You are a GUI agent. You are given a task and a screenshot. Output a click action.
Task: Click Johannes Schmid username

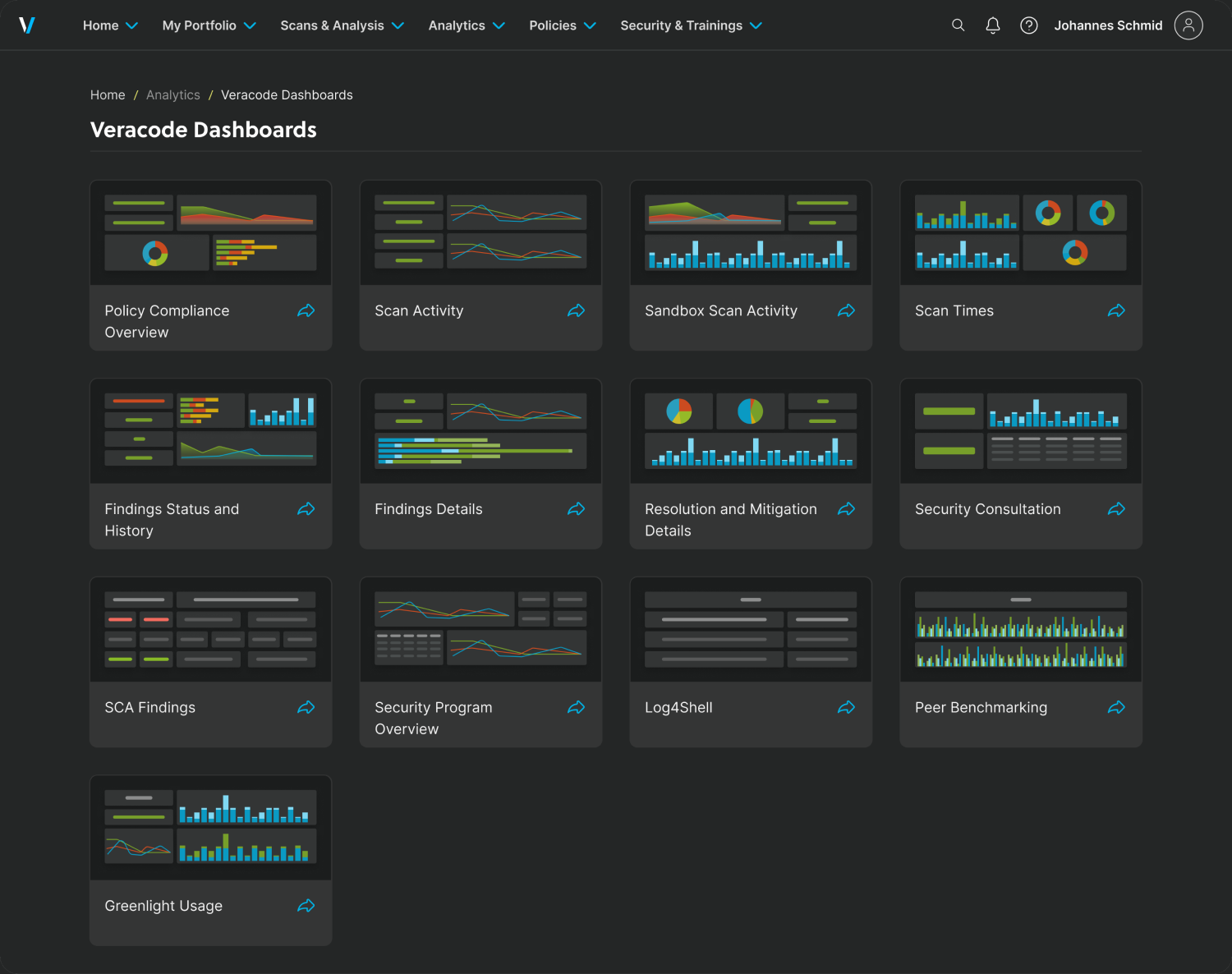(1108, 25)
